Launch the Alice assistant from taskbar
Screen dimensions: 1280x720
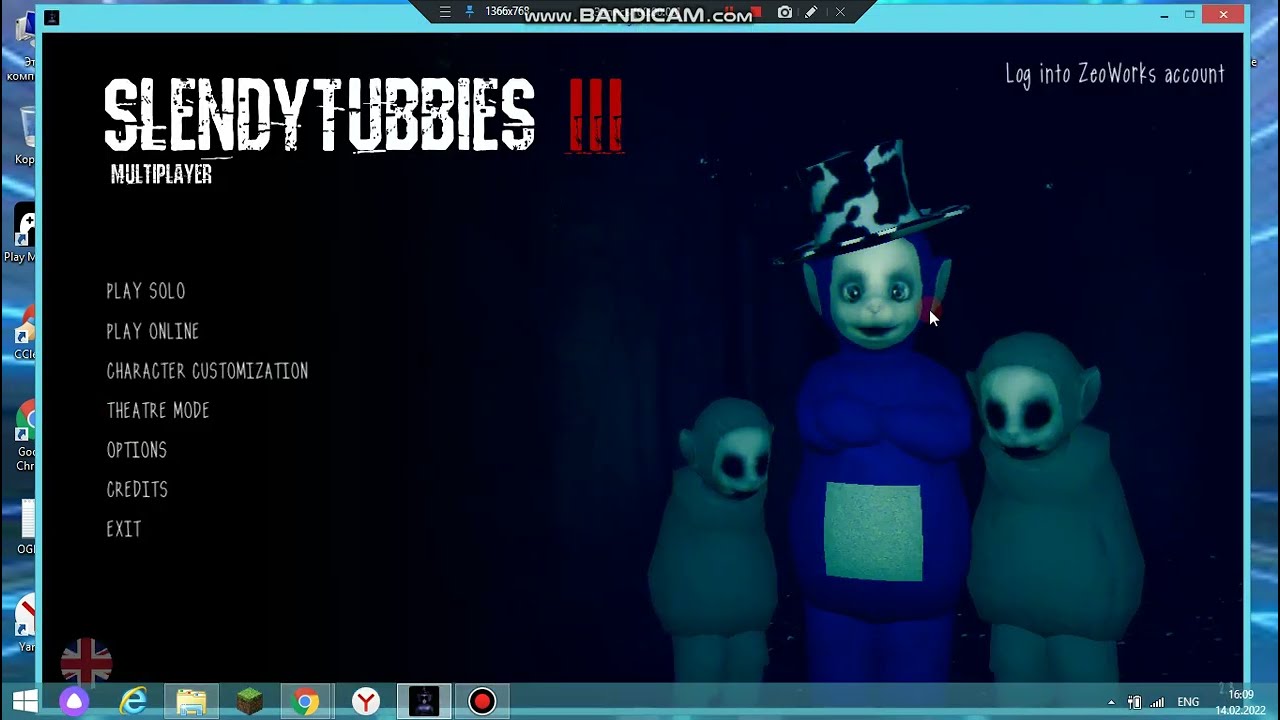[74, 701]
